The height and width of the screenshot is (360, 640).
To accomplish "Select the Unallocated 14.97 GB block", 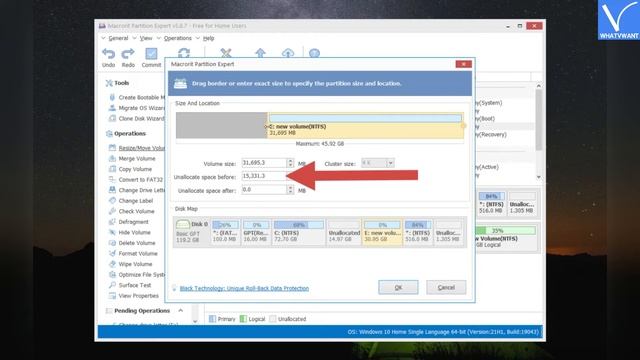I will click(x=344, y=231).
